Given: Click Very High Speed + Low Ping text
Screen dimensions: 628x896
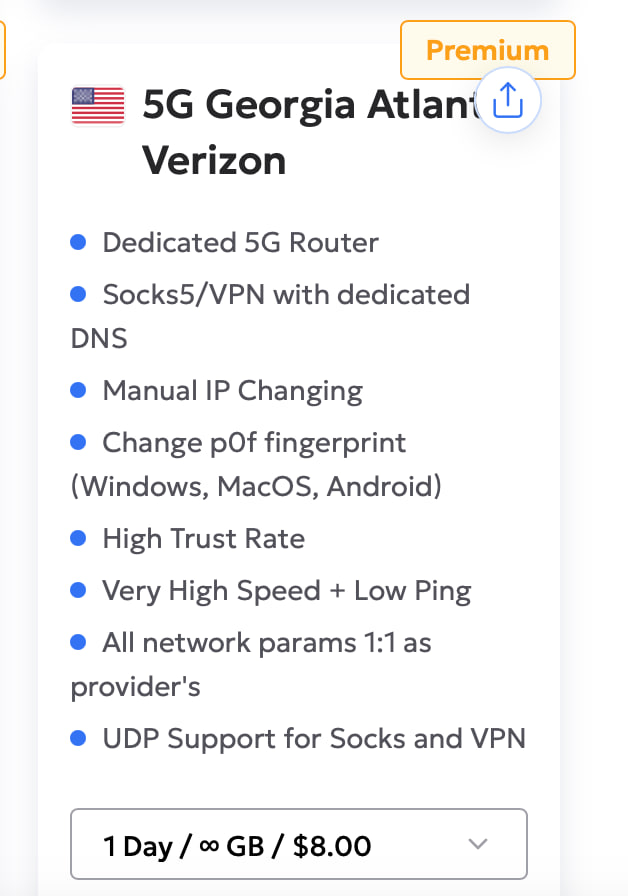Looking at the screenshot, I should point(286,590).
